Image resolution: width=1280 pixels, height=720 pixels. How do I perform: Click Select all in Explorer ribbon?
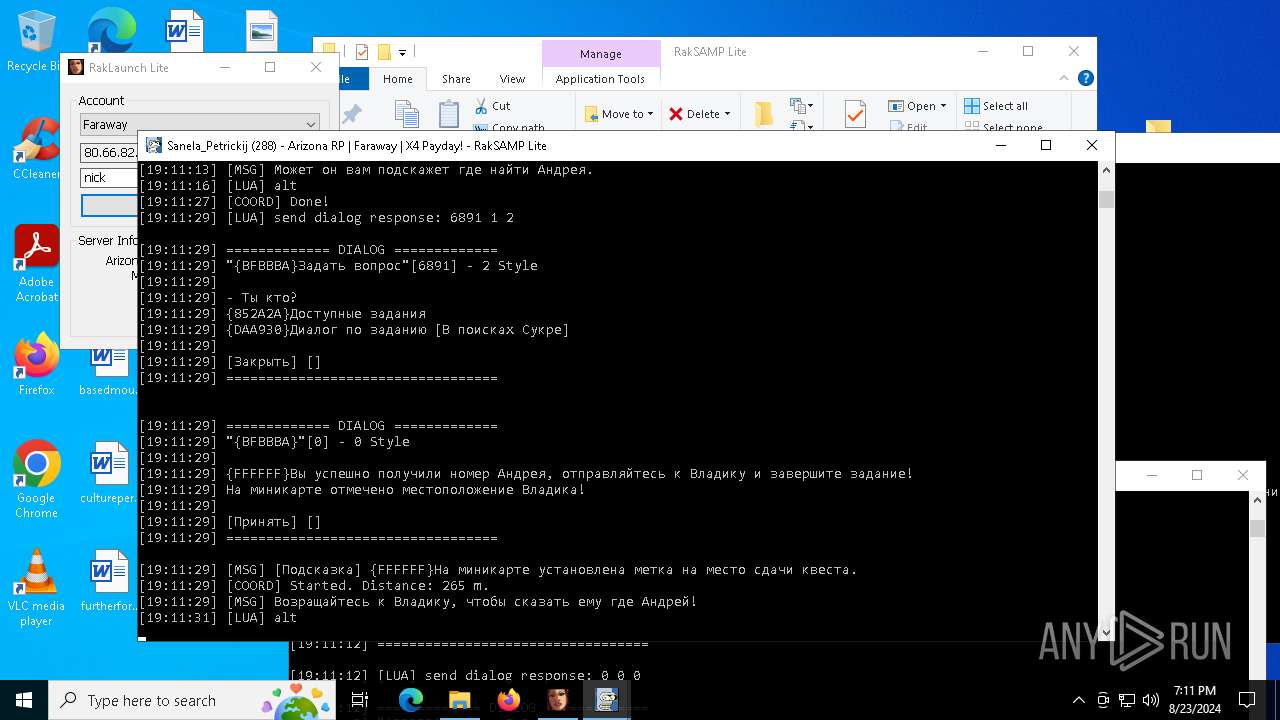click(996, 106)
